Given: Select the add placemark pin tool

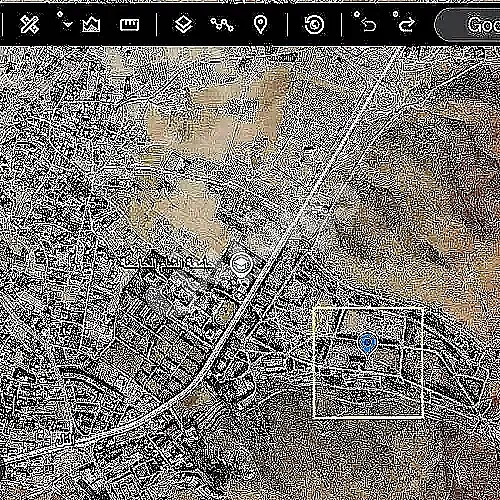Looking at the screenshot, I should 260,25.
